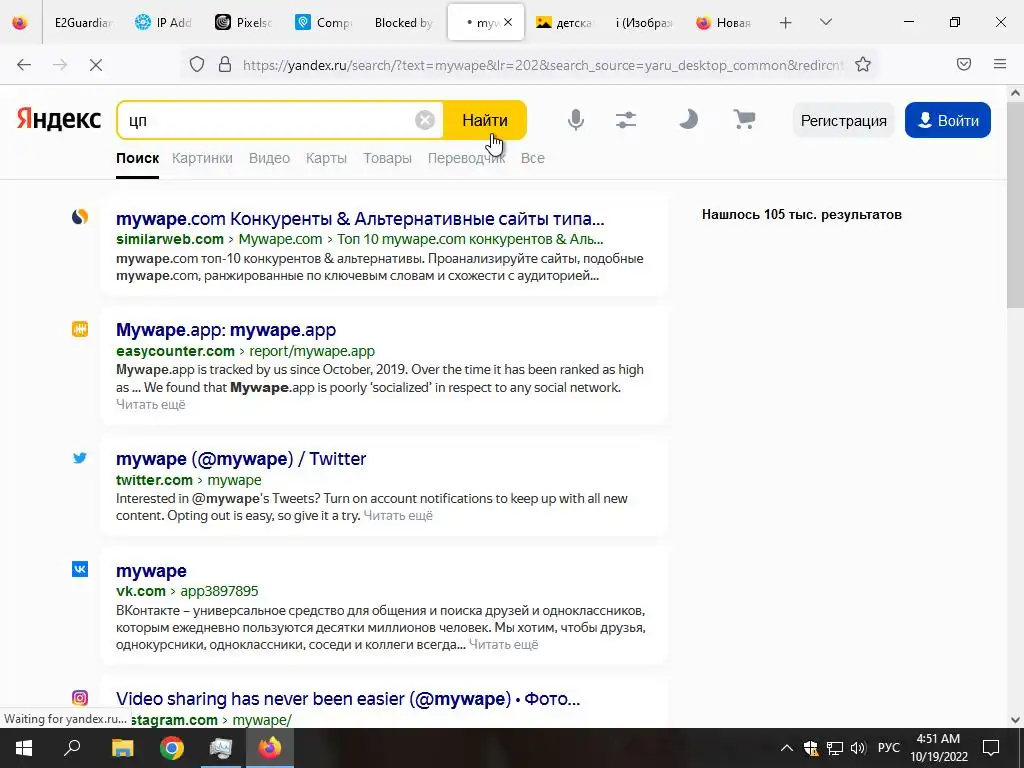The width and height of the screenshot is (1024, 768).
Task: Toggle dark theme with the moon icon
Action: (688, 120)
